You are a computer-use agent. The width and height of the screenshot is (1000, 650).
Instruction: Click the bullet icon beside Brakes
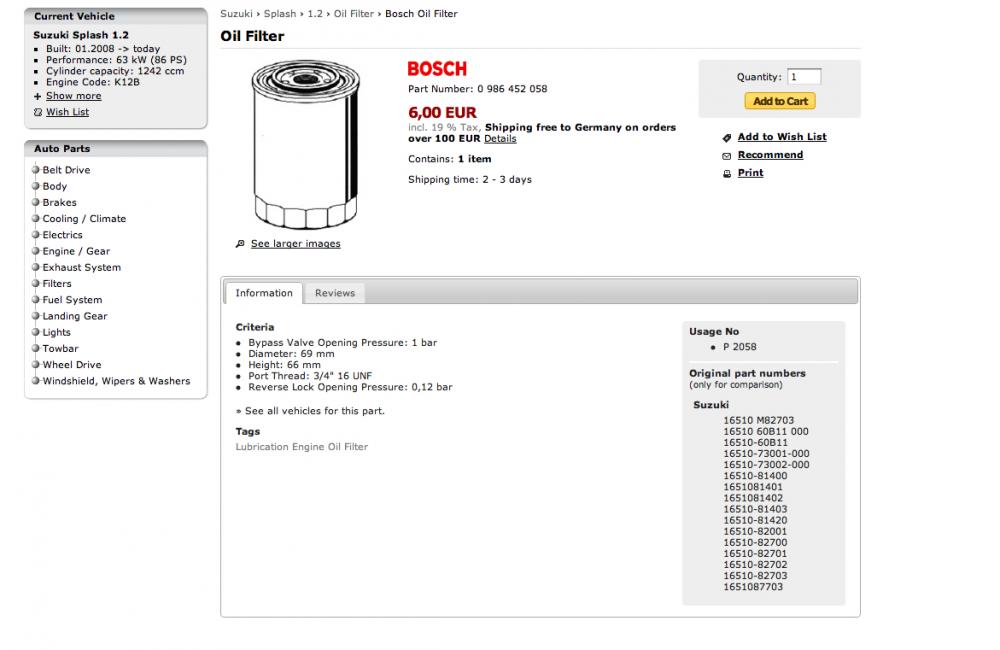[x=36, y=202]
